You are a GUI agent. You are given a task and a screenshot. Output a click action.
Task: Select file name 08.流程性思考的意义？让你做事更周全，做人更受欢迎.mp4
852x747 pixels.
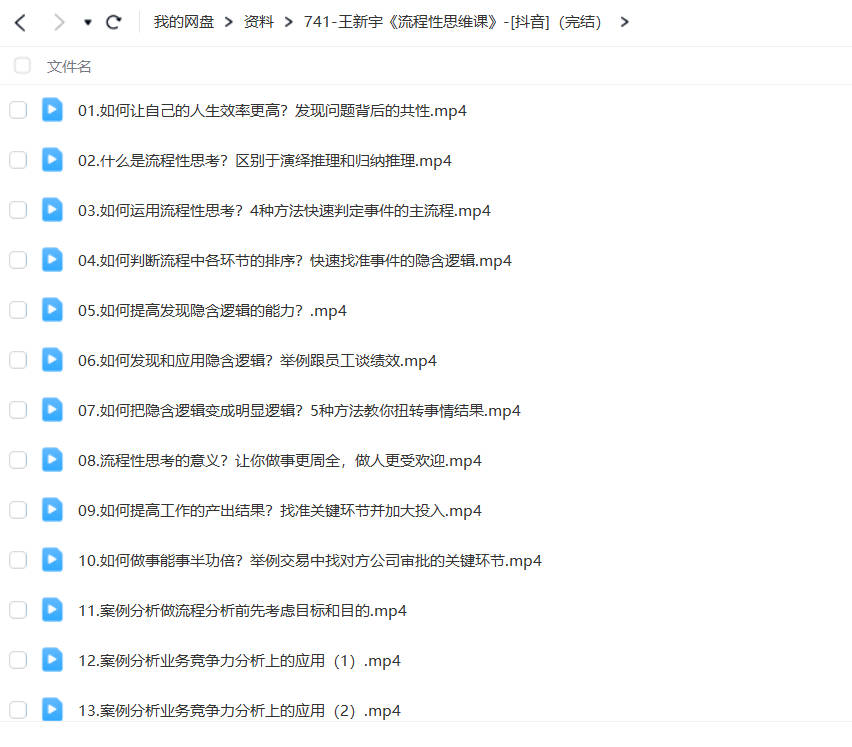click(x=280, y=461)
